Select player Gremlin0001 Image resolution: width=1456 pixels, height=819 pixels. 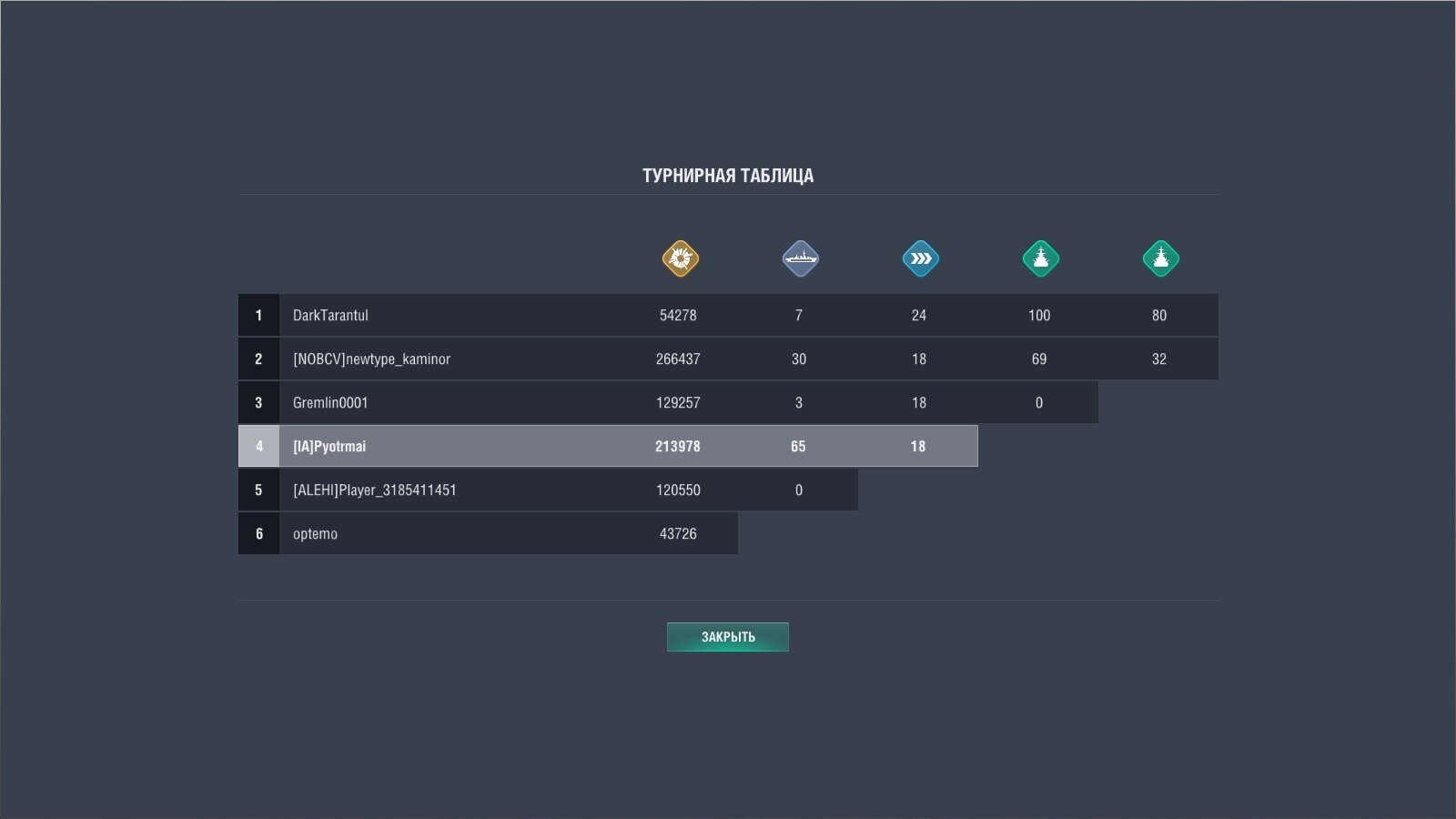[330, 403]
